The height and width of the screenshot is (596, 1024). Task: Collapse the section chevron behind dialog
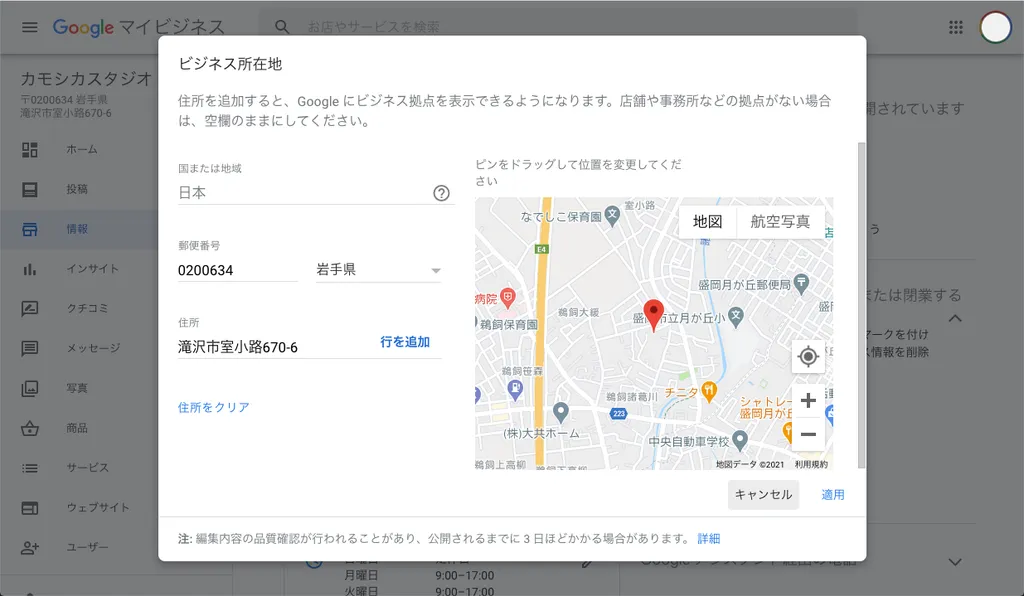tap(955, 319)
